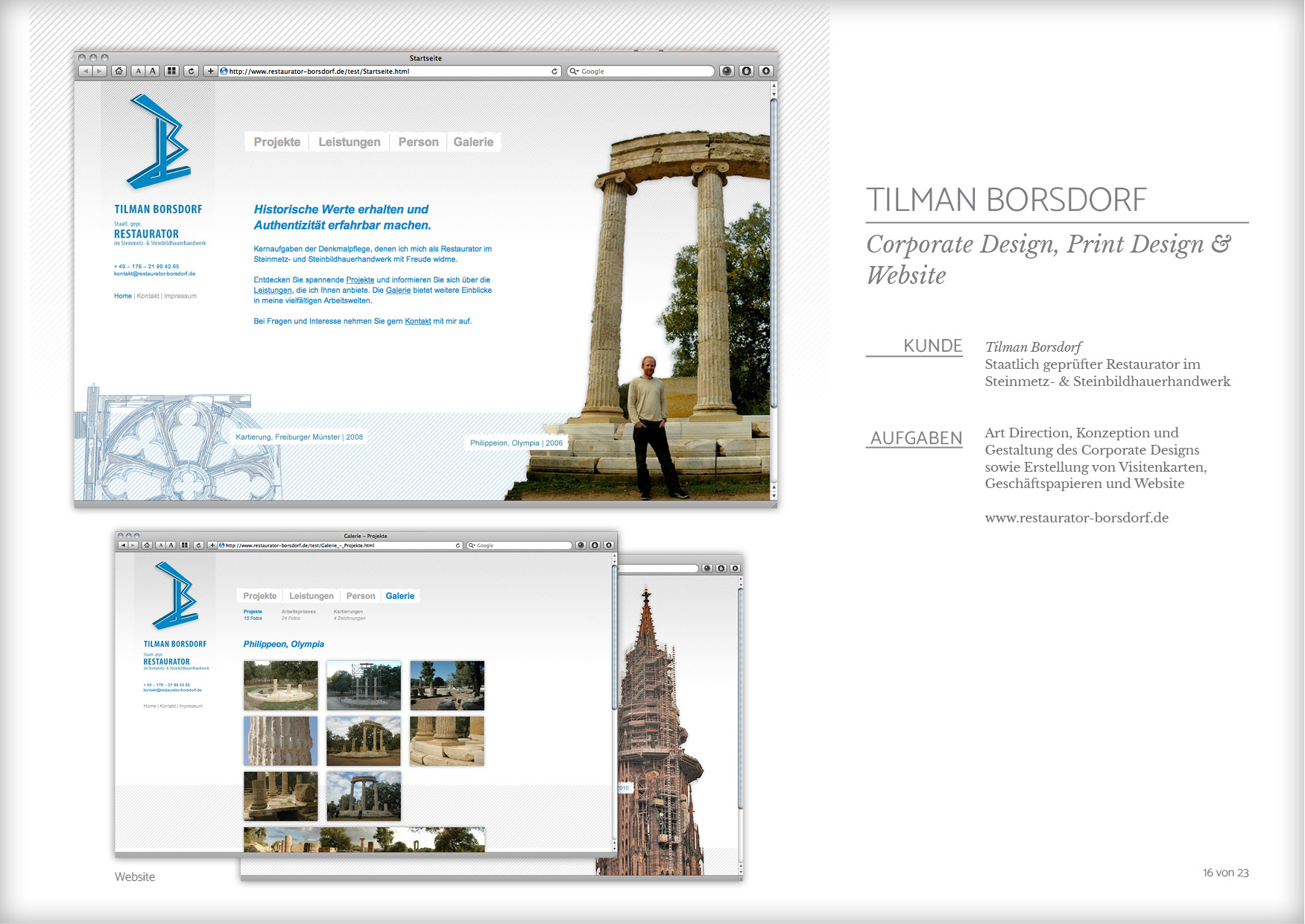
Task: Open Top Sites grid icon in Startseite toolbar
Action: [172, 72]
